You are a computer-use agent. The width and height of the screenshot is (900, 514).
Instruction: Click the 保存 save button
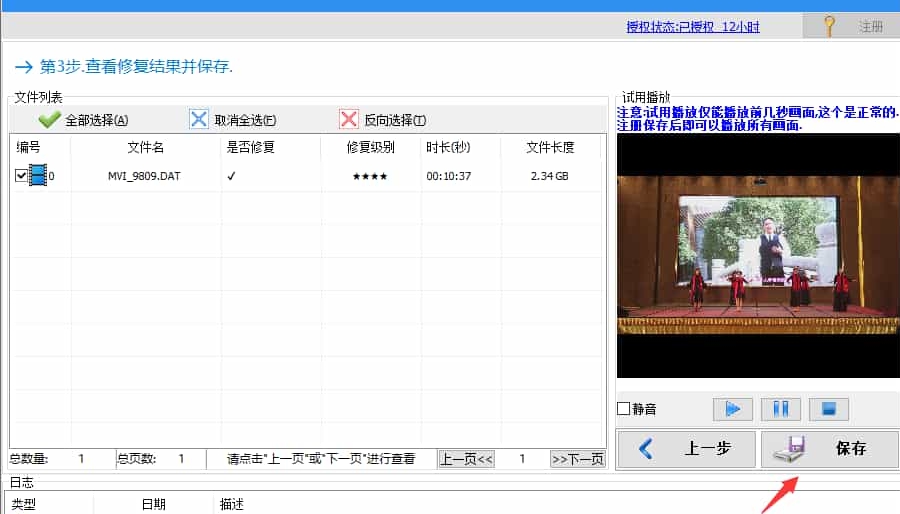[x=830, y=448]
